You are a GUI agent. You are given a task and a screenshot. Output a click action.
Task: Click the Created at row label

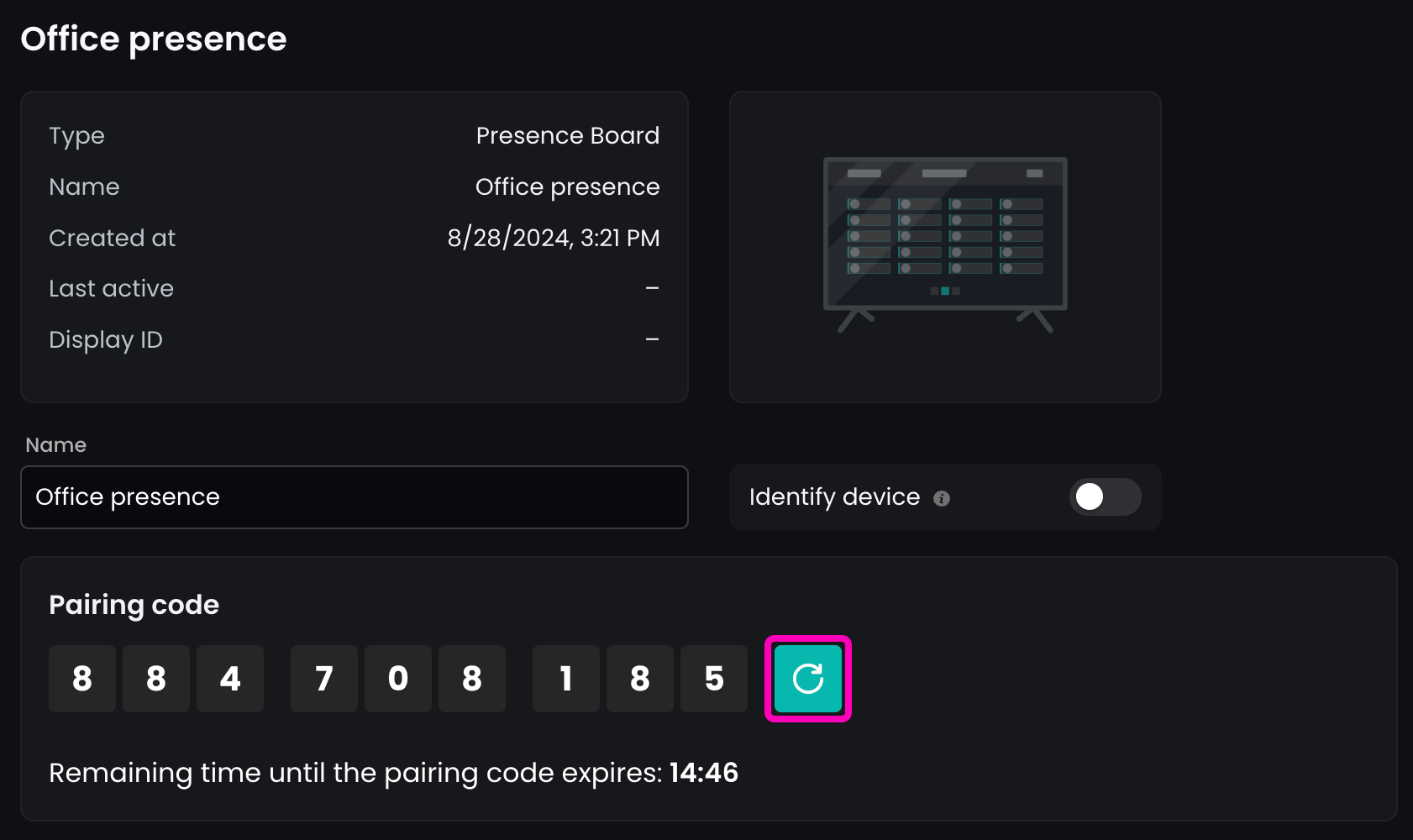click(112, 239)
